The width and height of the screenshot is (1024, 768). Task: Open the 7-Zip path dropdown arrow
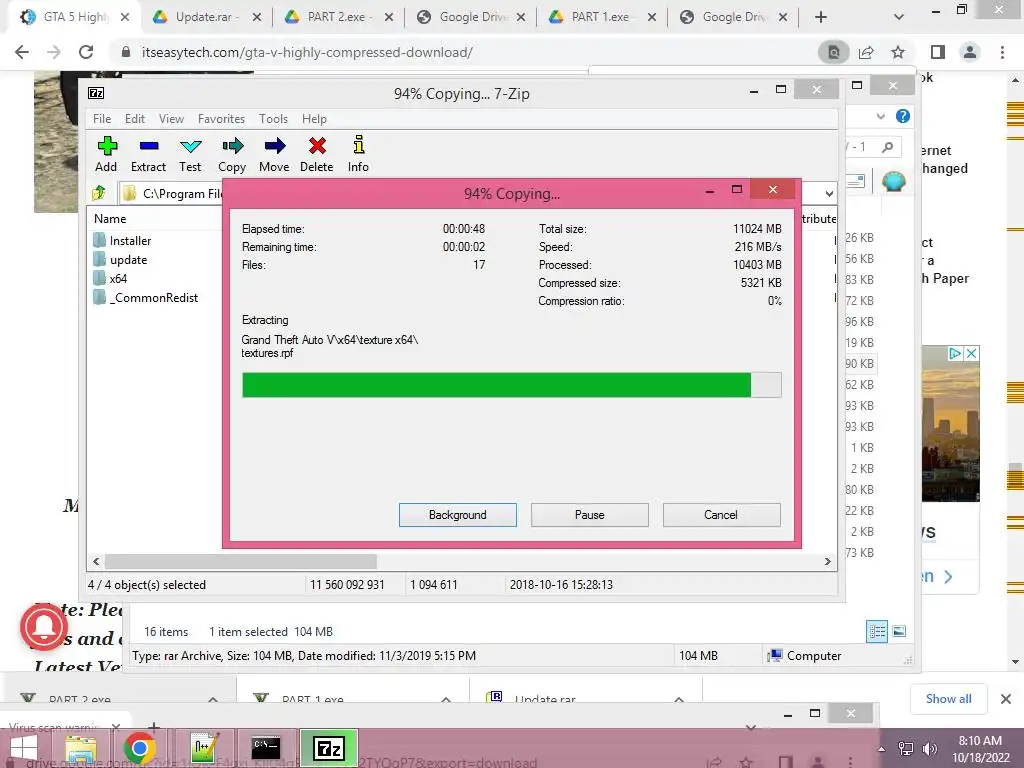(829, 193)
